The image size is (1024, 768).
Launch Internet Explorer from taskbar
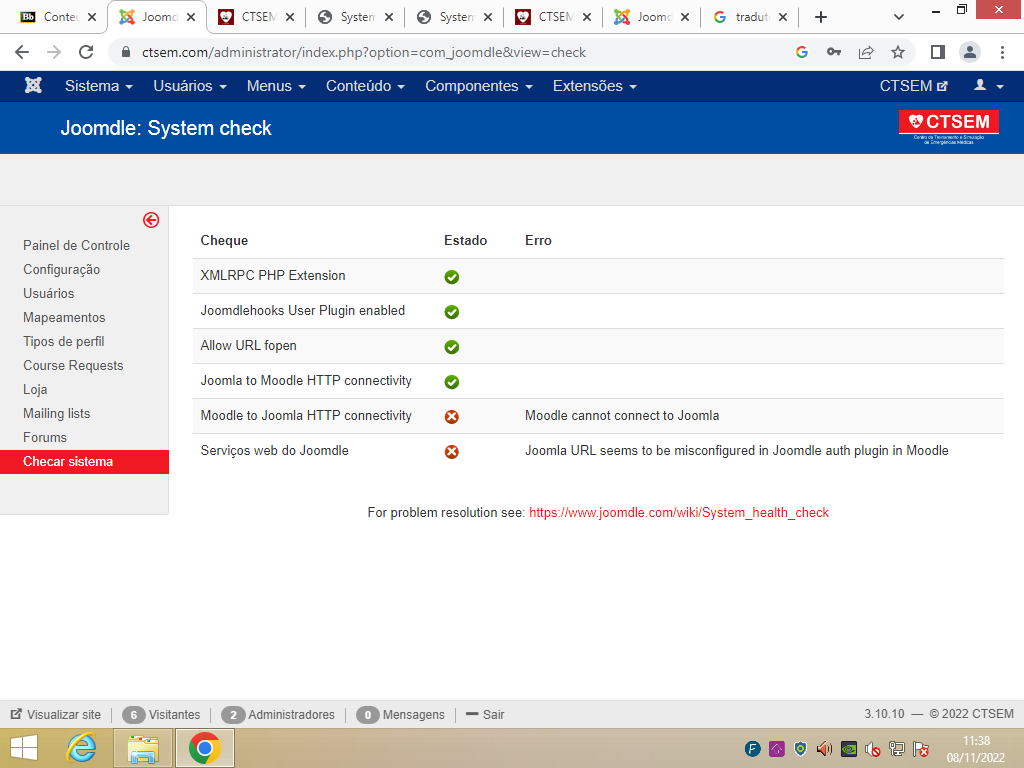[82, 748]
